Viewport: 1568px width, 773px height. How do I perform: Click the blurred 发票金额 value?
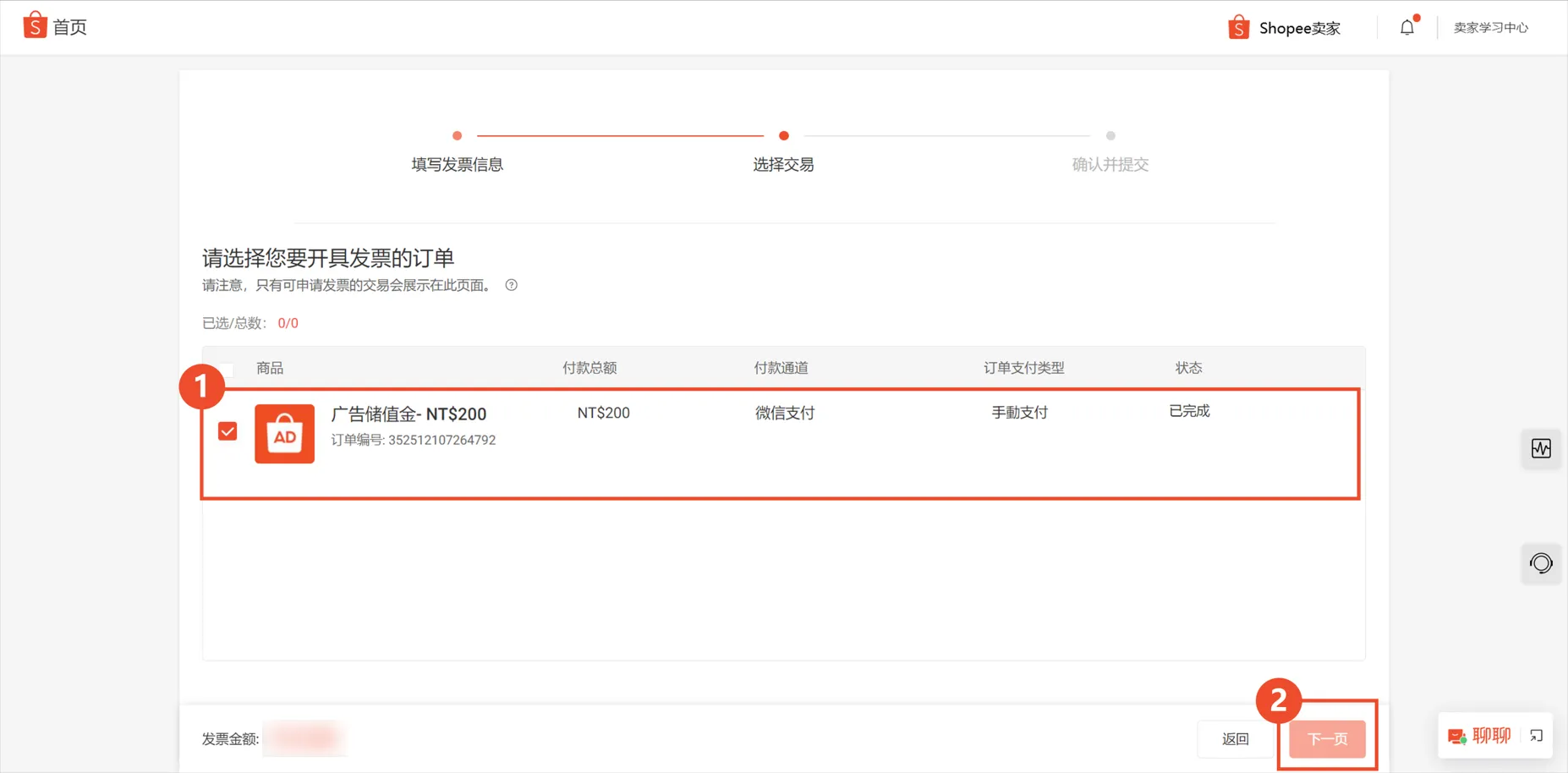[x=304, y=737]
